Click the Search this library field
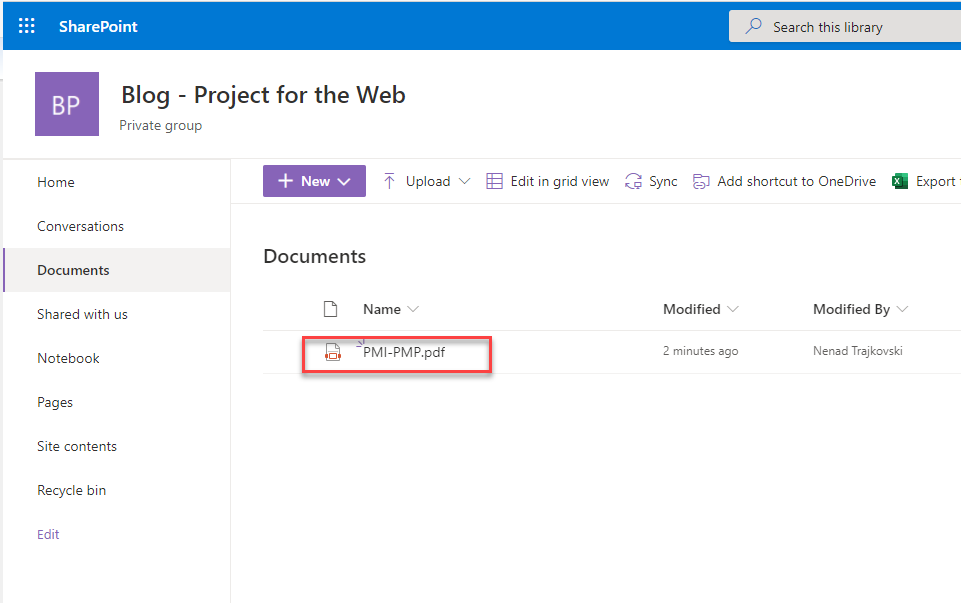Viewport: 961px width, 603px height. 850,27
